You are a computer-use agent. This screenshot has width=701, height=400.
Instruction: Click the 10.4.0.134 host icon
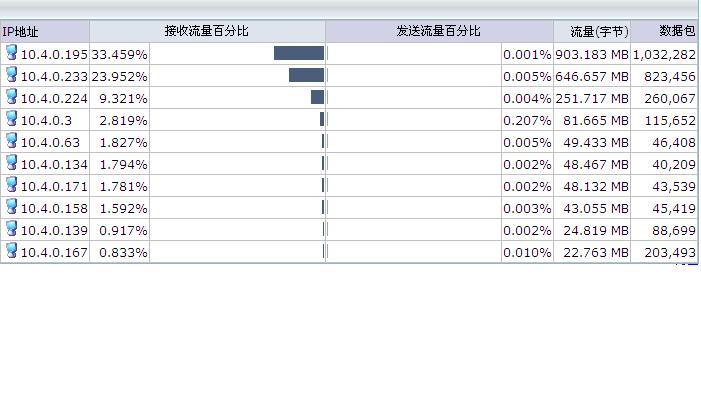[12, 162]
